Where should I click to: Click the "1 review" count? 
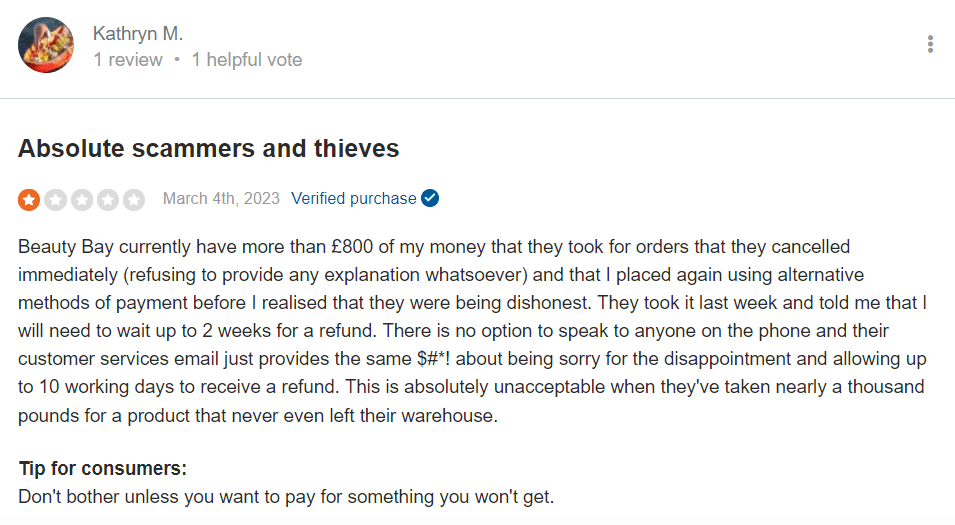(x=127, y=60)
